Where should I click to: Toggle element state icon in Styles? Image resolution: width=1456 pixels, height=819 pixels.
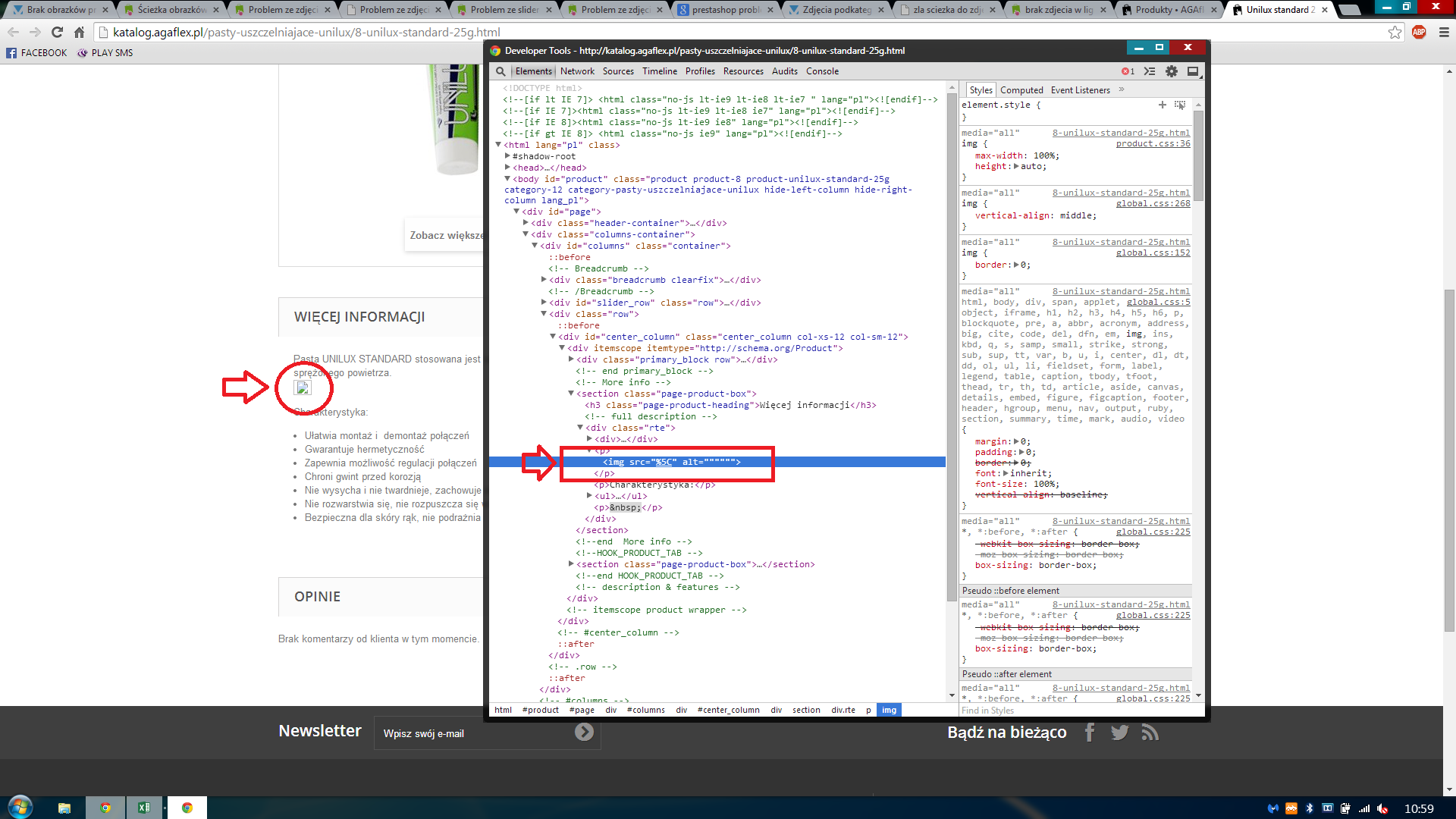[1180, 105]
